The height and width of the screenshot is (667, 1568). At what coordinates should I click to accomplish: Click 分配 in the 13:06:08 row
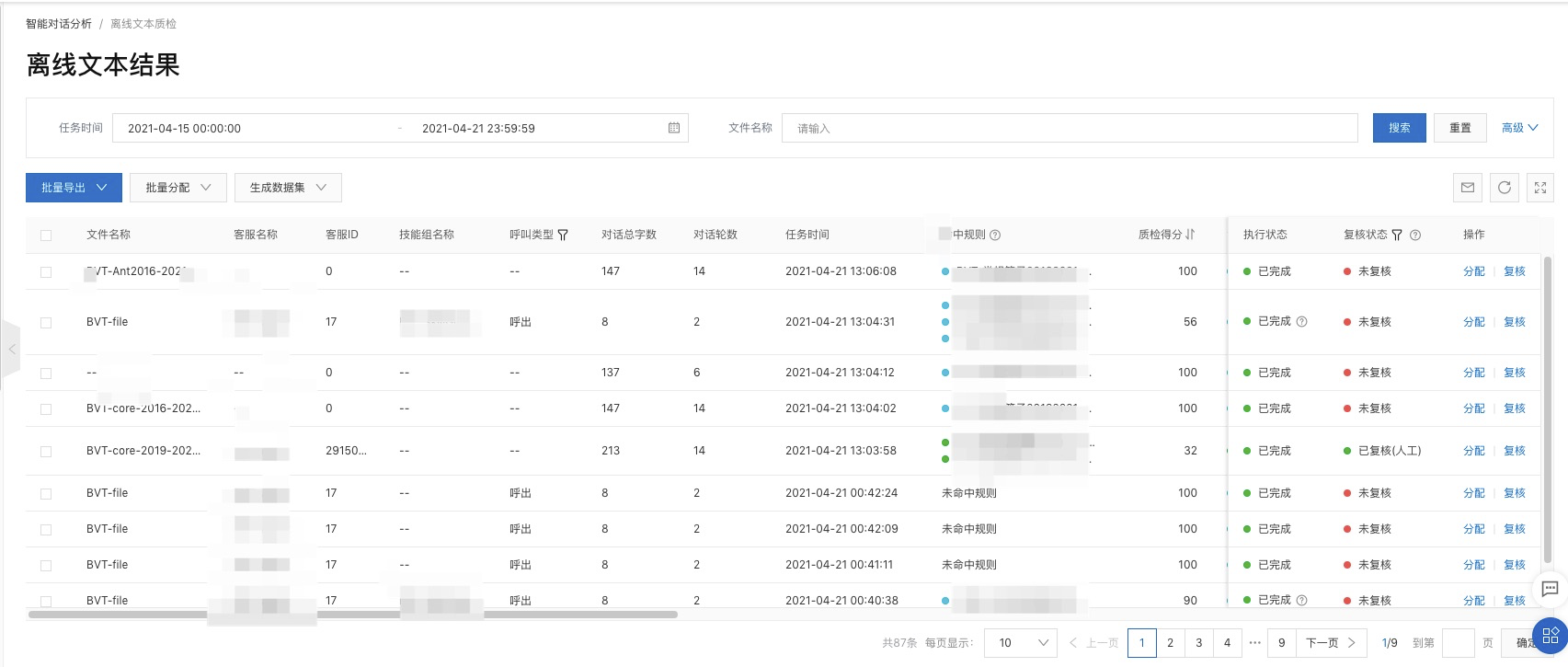[1474, 271]
